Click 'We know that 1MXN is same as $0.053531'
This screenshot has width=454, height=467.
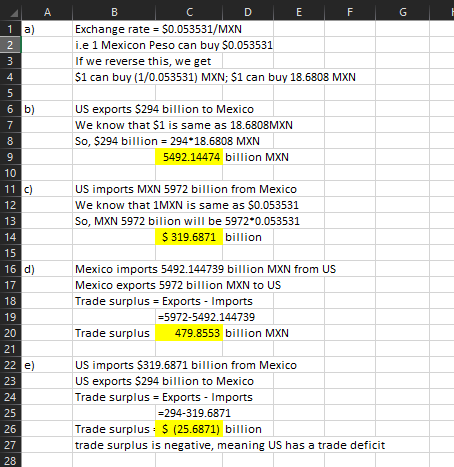[x=187, y=205]
